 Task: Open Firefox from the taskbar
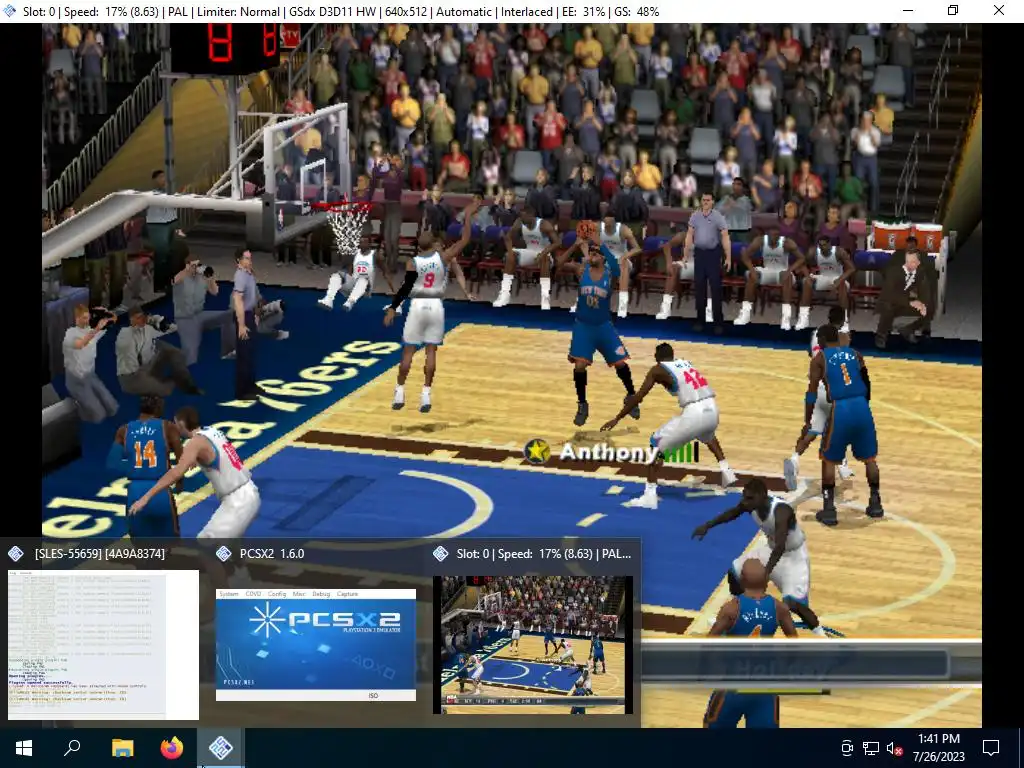(172, 748)
